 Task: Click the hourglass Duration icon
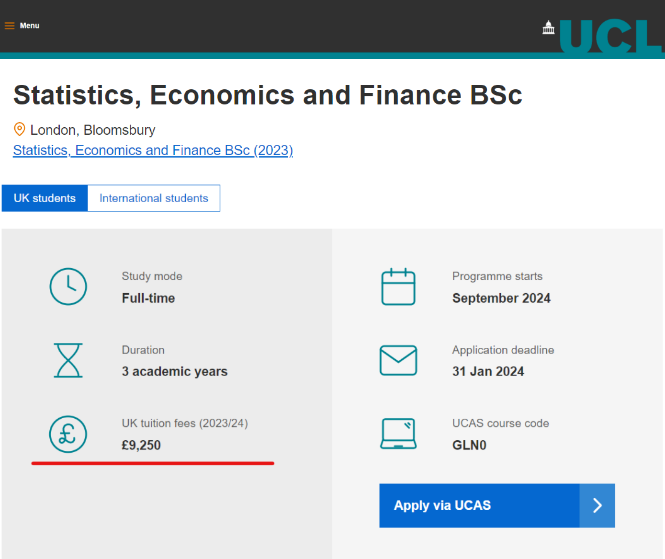(68, 360)
